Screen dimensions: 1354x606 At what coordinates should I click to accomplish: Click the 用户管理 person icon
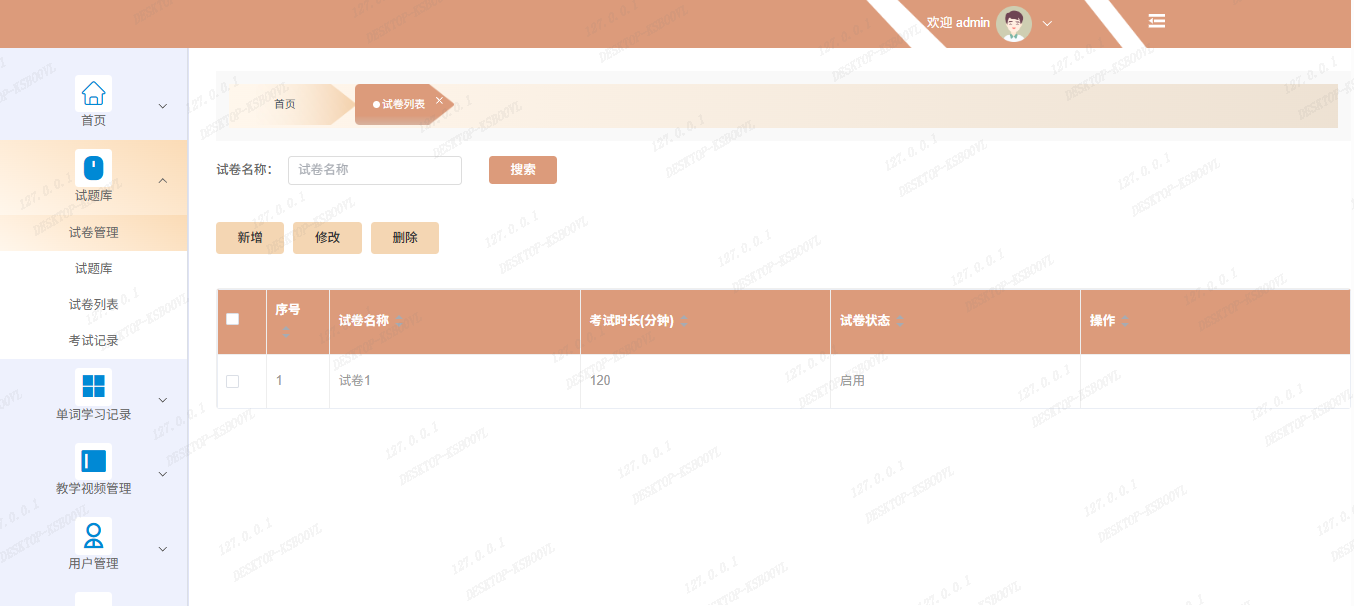point(93,535)
